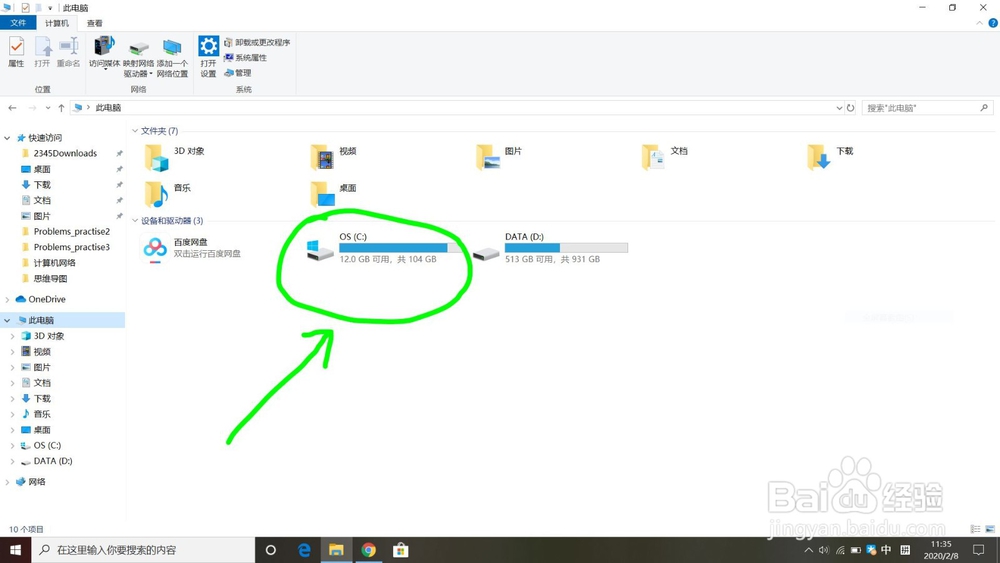Open Problems_practise2 in quick access
1000x563 pixels.
tap(71, 231)
